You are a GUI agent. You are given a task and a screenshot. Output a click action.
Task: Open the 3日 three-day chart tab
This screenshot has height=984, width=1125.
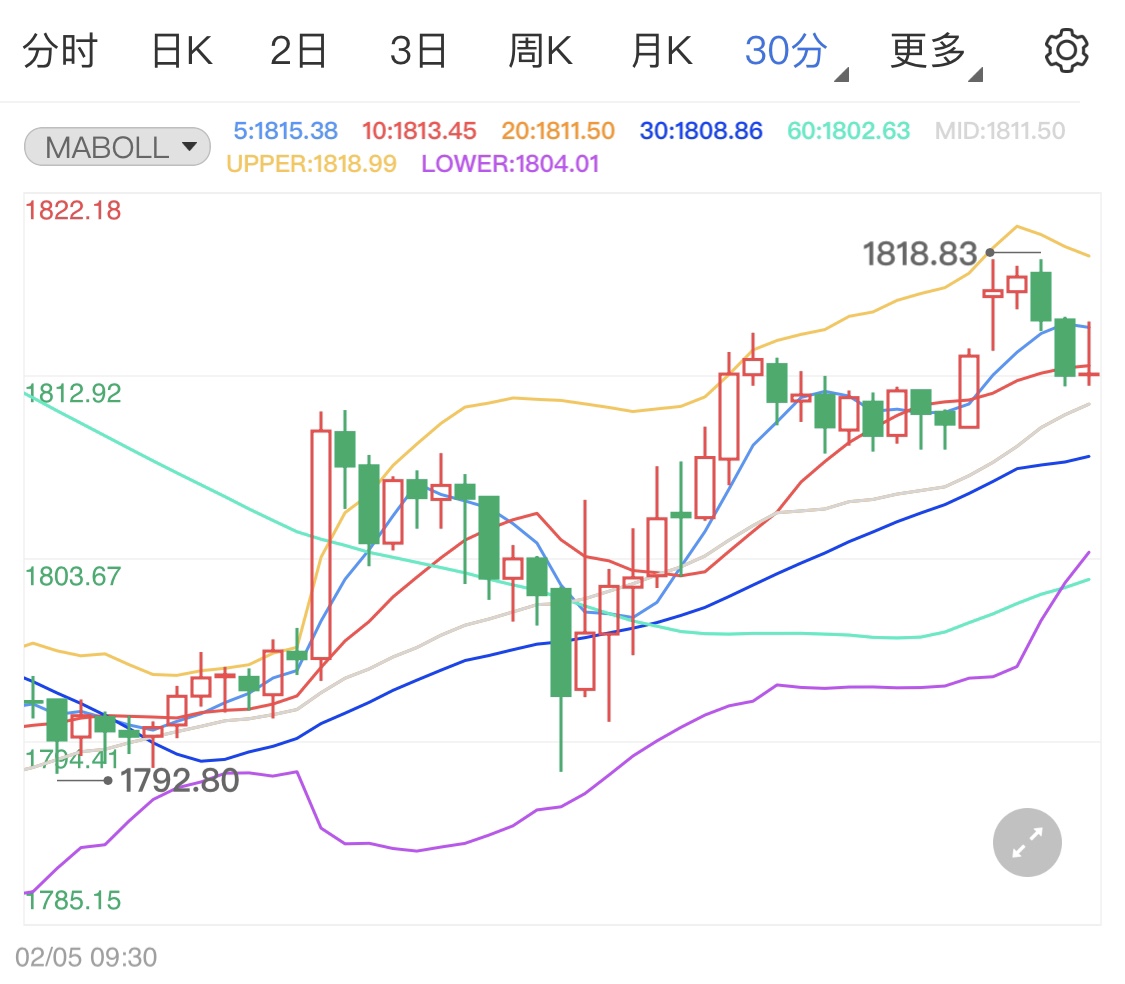pos(418,51)
